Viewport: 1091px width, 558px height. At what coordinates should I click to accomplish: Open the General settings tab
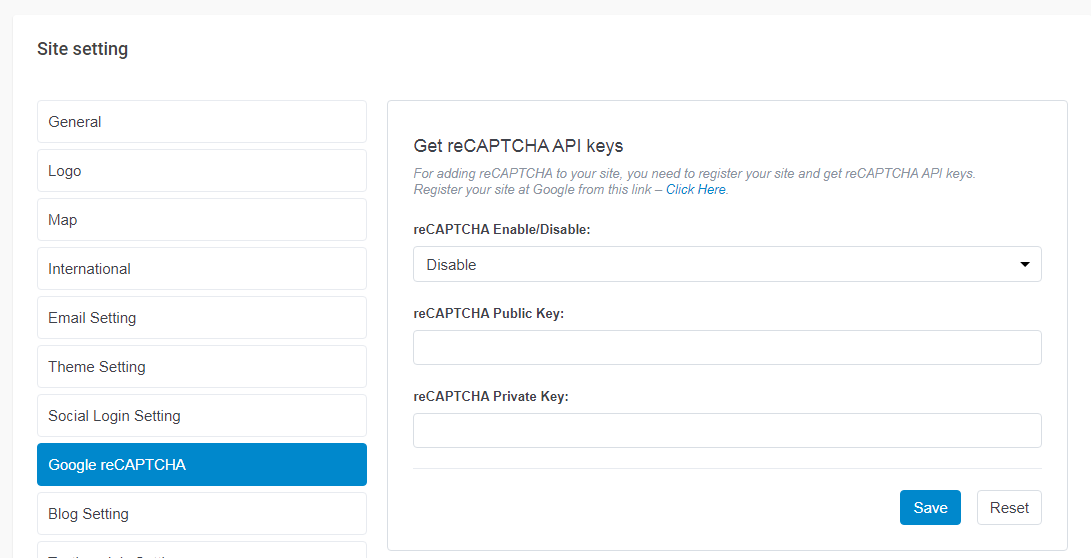pyautogui.click(x=201, y=122)
